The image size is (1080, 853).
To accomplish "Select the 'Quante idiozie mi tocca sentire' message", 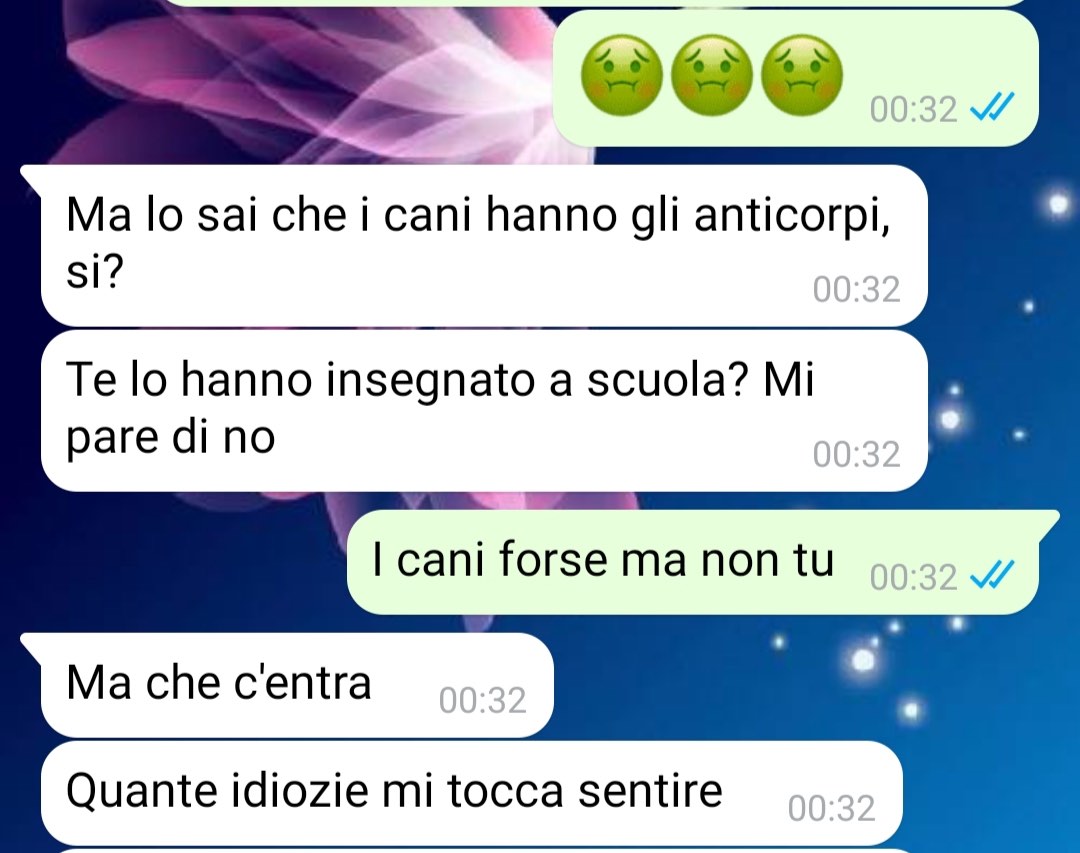I will click(x=471, y=793).
